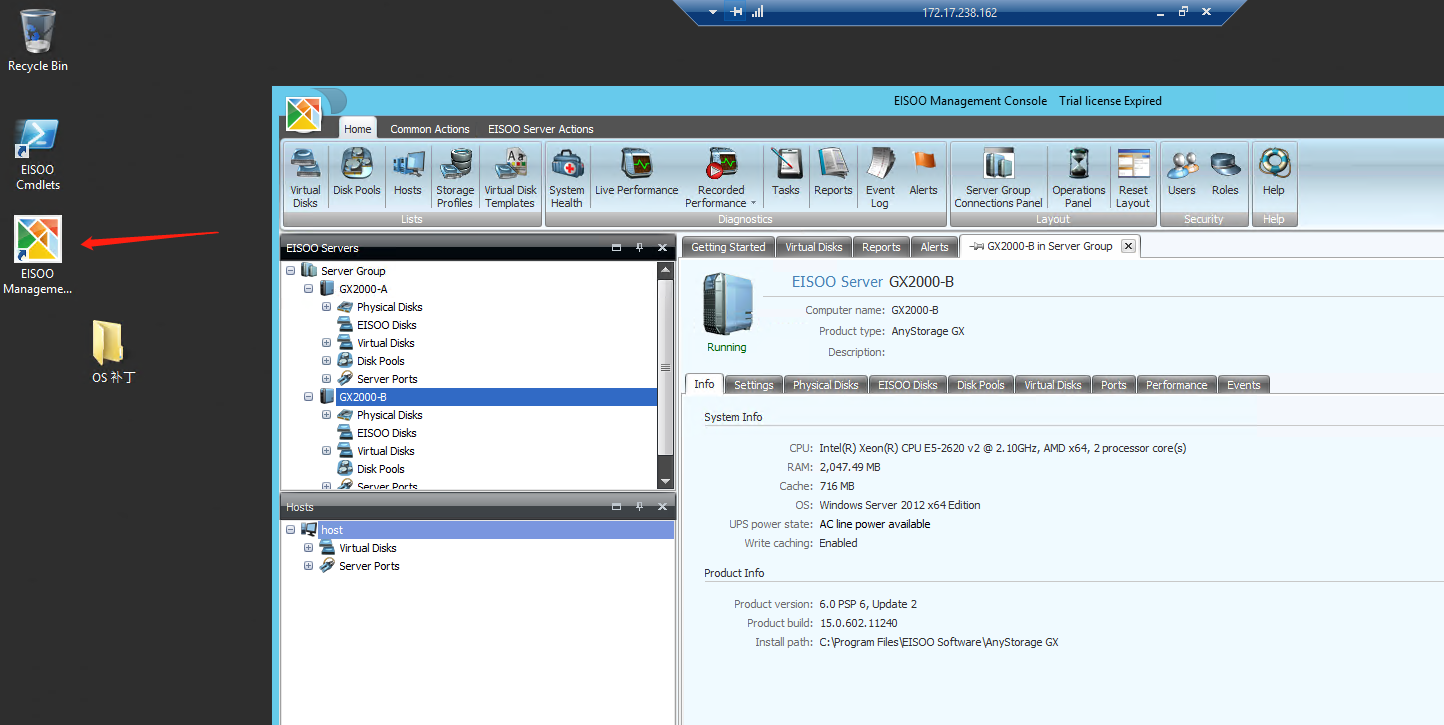The image size is (1444, 725).
Task: Show the Operations Panel
Action: (x=1079, y=178)
